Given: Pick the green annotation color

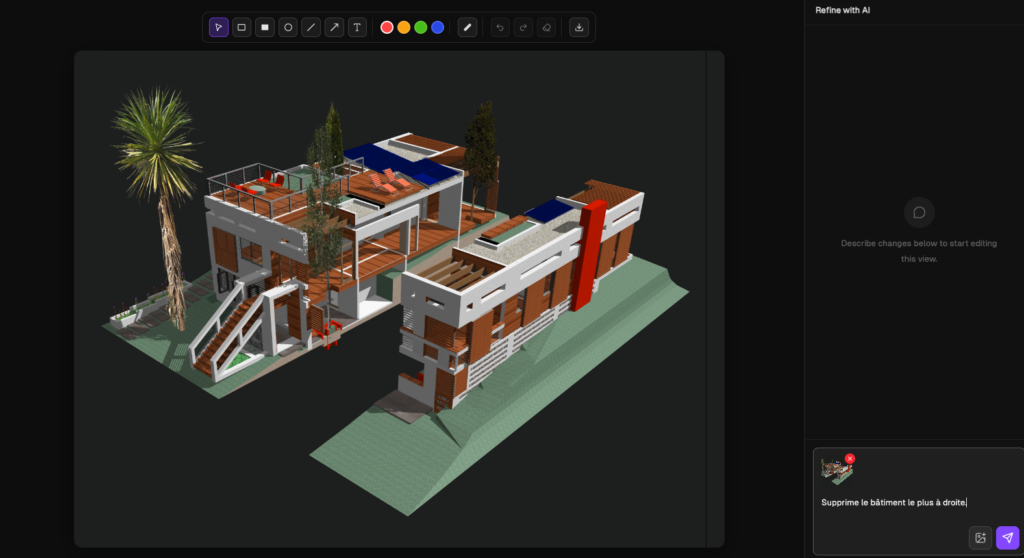Looking at the screenshot, I should click(x=421, y=27).
